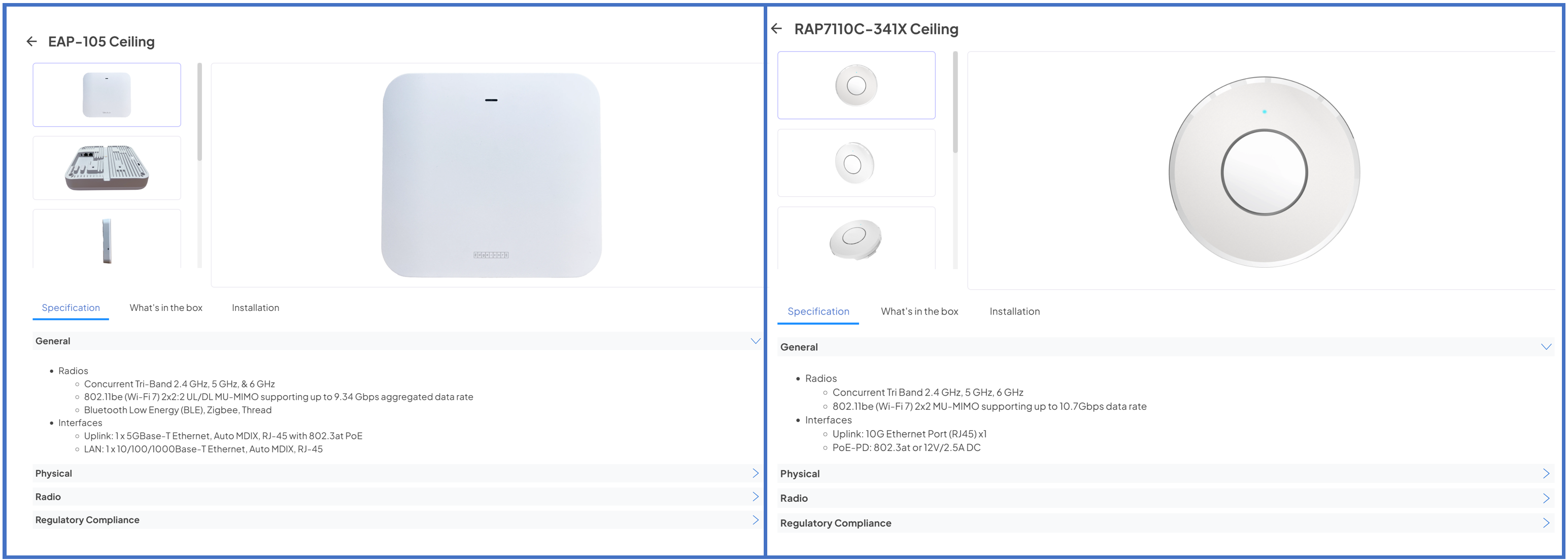Collapse General section in EAP-105 panel
Viewport: 1568px width, 560px height.
click(x=755, y=341)
